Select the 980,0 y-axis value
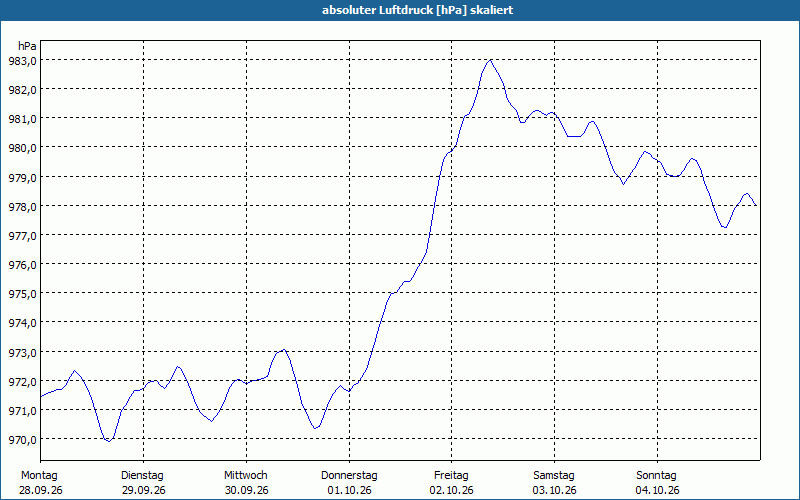This screenshot has width=800, height=500. (x=24, y=148)
